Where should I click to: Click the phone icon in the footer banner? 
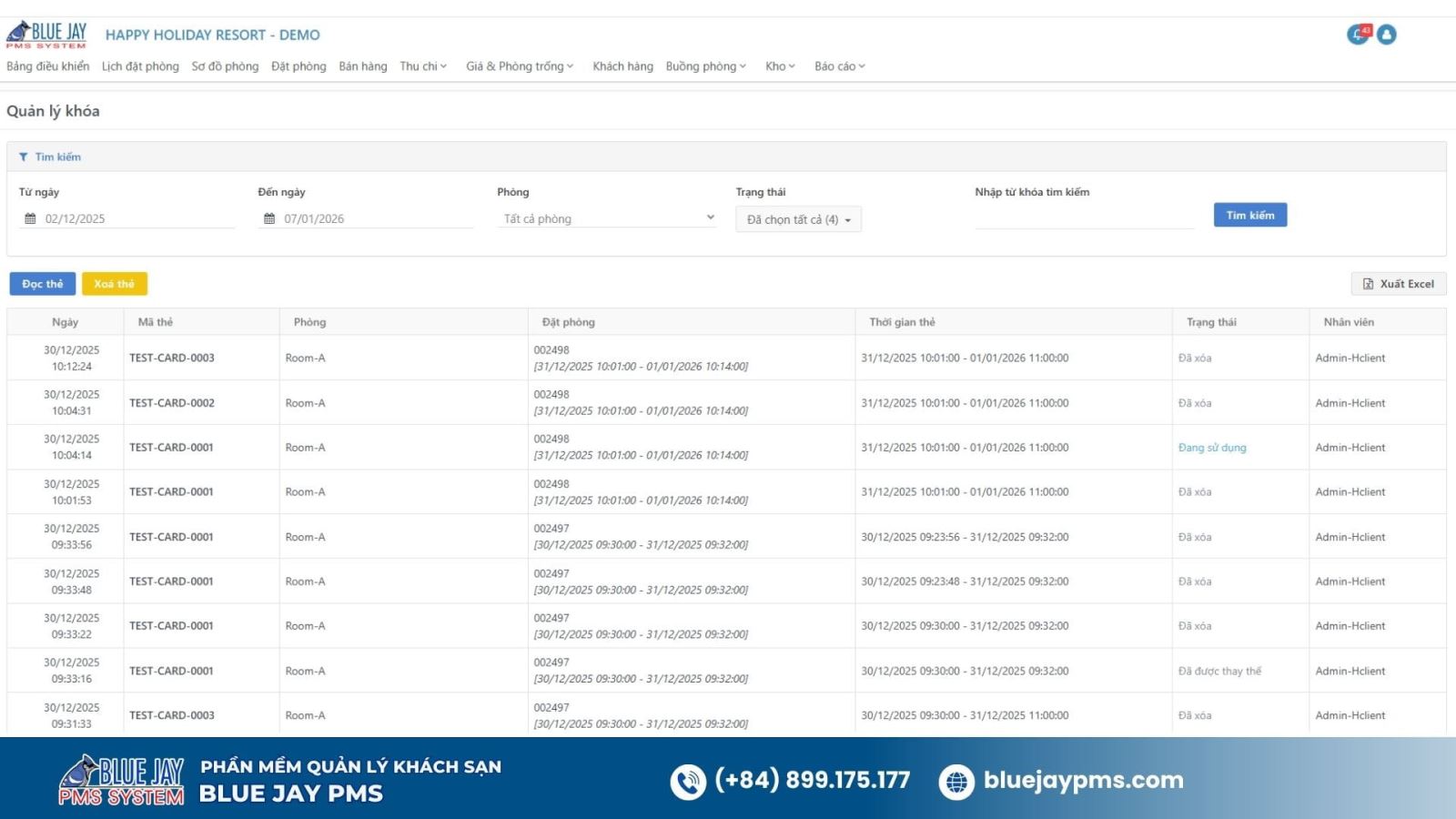pyautogui.click(x=688, y=781)
